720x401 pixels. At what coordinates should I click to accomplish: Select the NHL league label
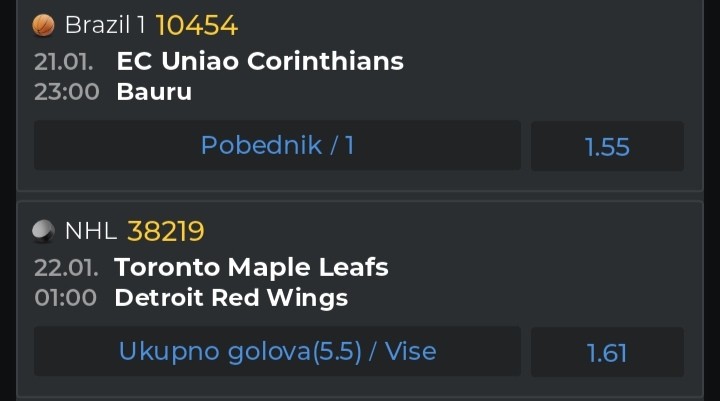point(91,232)
